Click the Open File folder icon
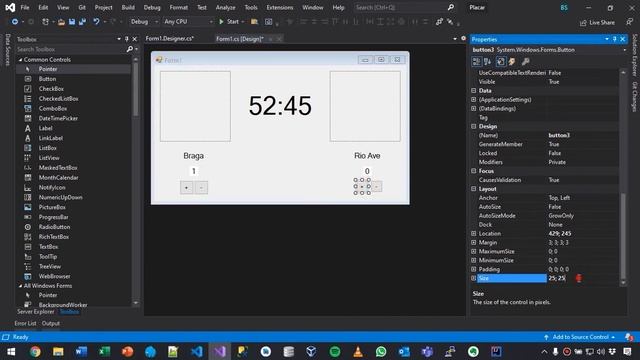 (x=61, y=22)
